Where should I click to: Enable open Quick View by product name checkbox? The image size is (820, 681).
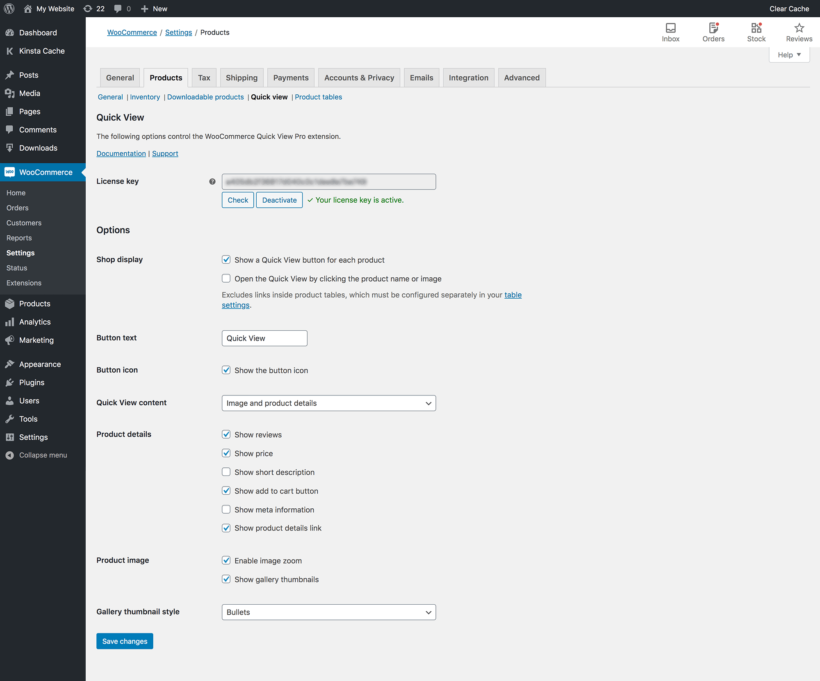226,278
